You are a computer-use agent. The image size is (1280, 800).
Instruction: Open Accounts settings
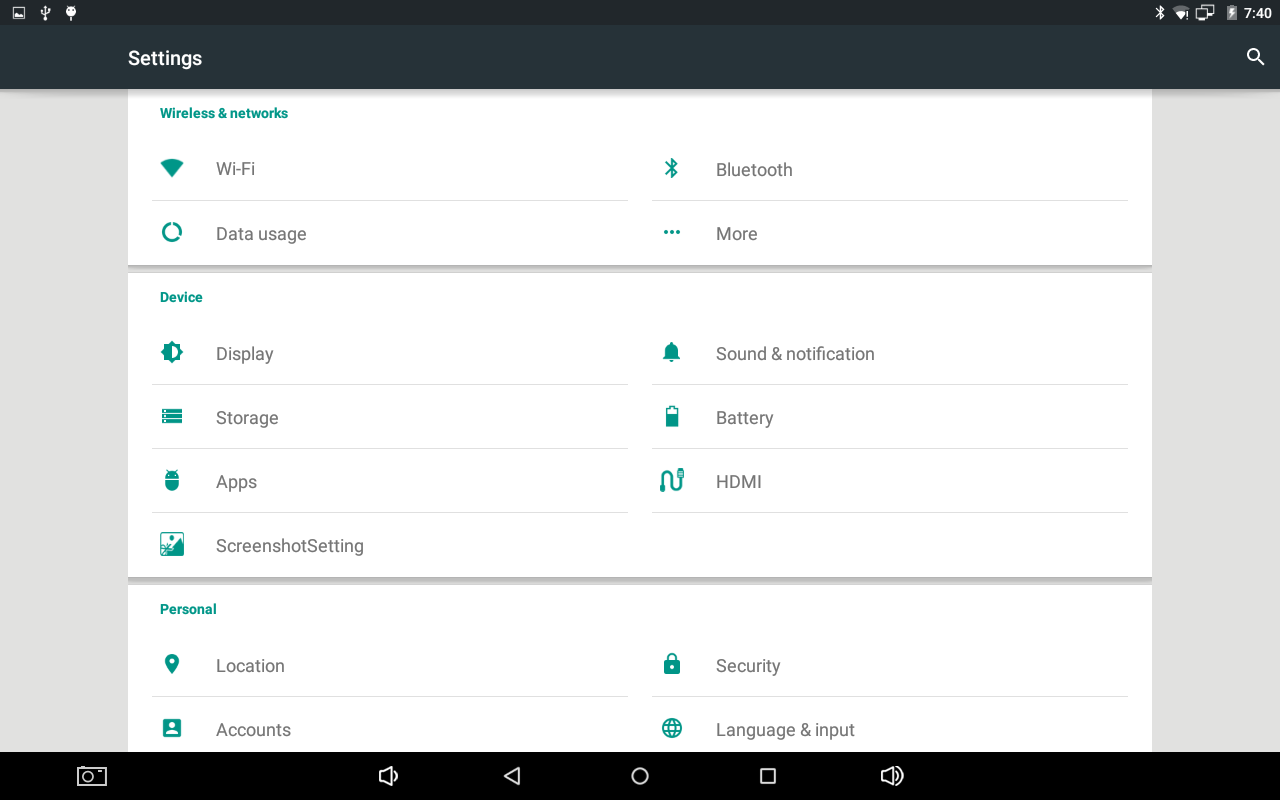(253, 730)
